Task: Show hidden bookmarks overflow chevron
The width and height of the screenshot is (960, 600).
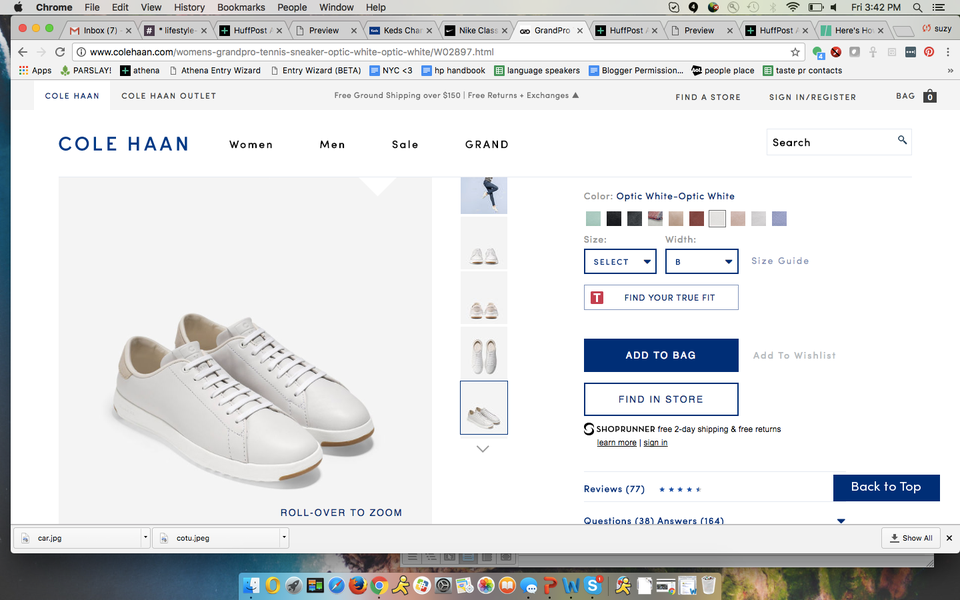Action: click(950, 70)
